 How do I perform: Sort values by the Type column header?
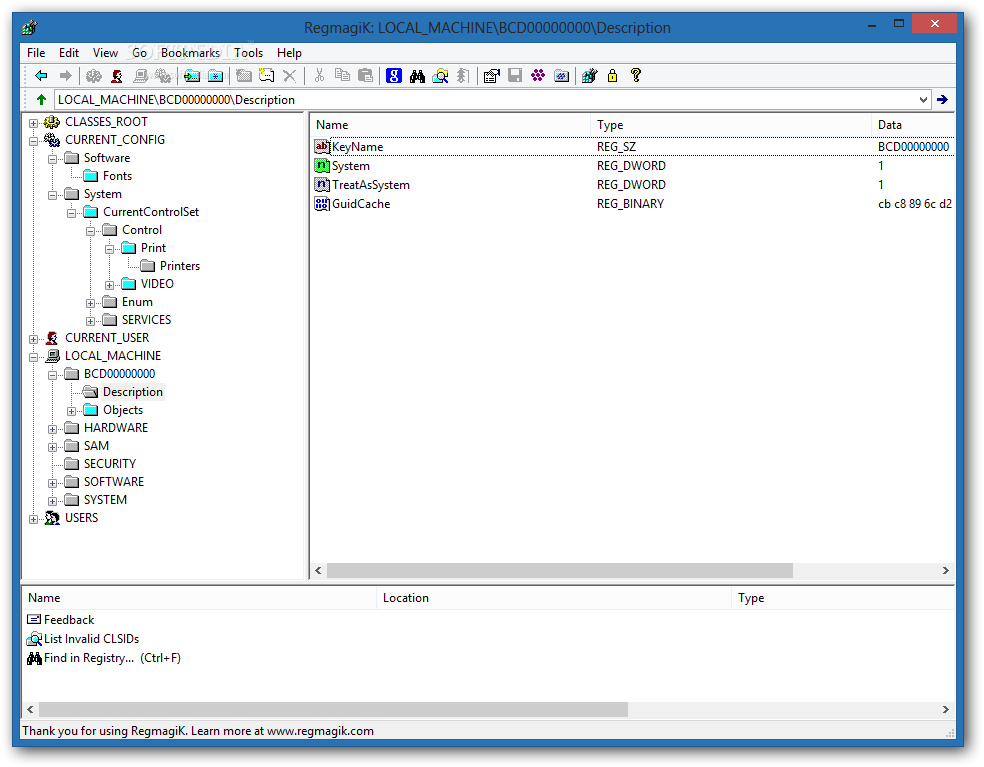click(730, 125)
